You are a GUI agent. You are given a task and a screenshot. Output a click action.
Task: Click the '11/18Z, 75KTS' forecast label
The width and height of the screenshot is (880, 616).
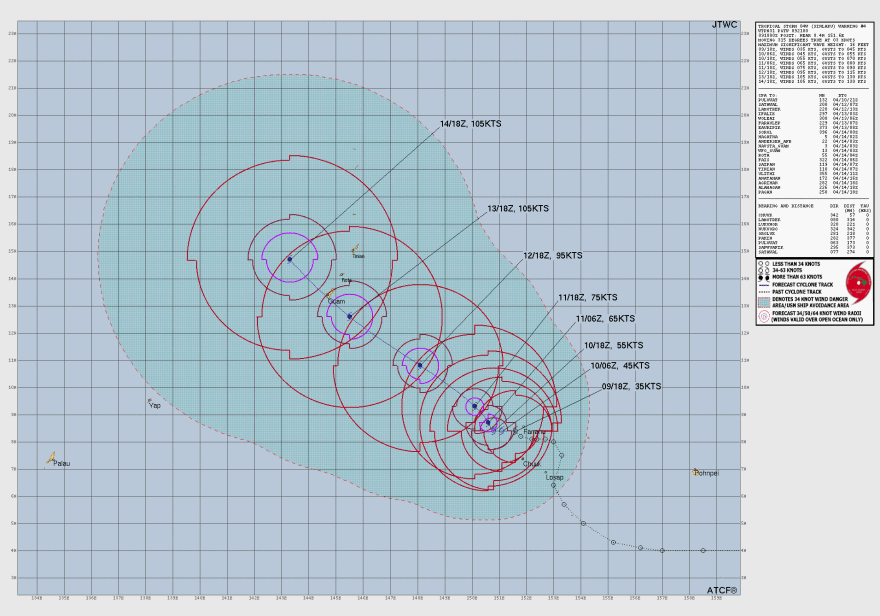(x=590, y=297)
